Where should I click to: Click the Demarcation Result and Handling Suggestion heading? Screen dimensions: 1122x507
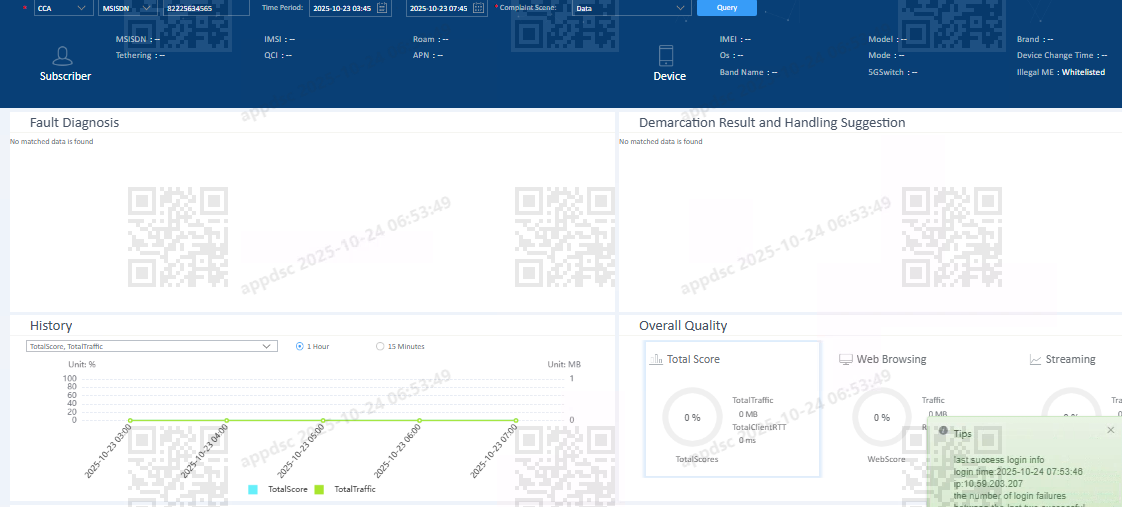[x=772, y=122]
